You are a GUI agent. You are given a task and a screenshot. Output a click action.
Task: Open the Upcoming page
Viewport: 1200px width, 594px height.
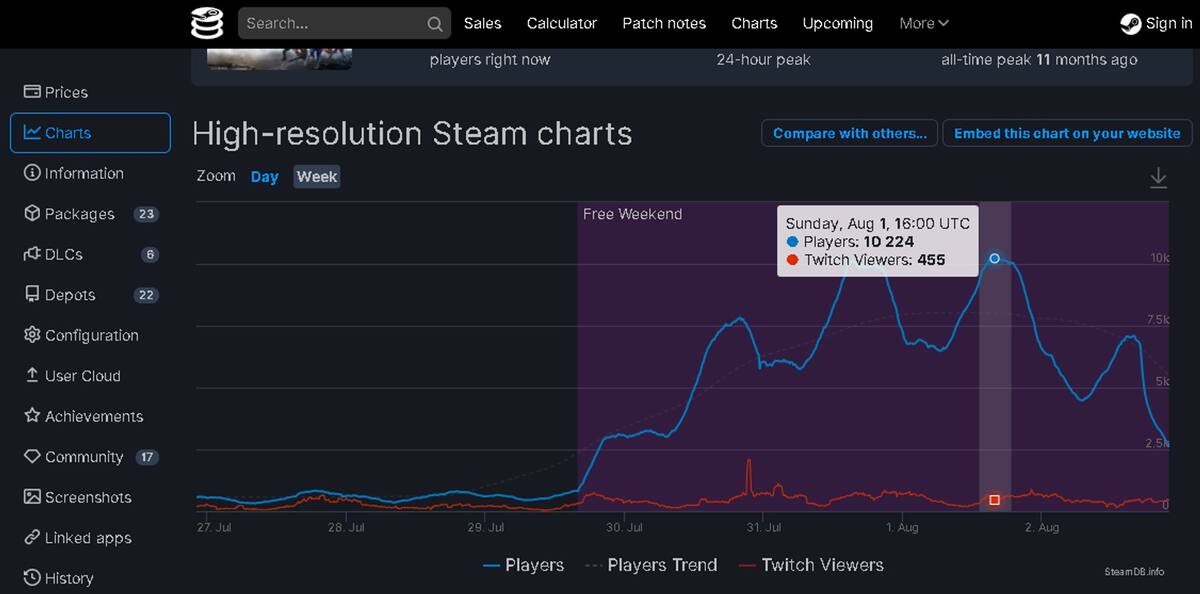coord(838,23)
